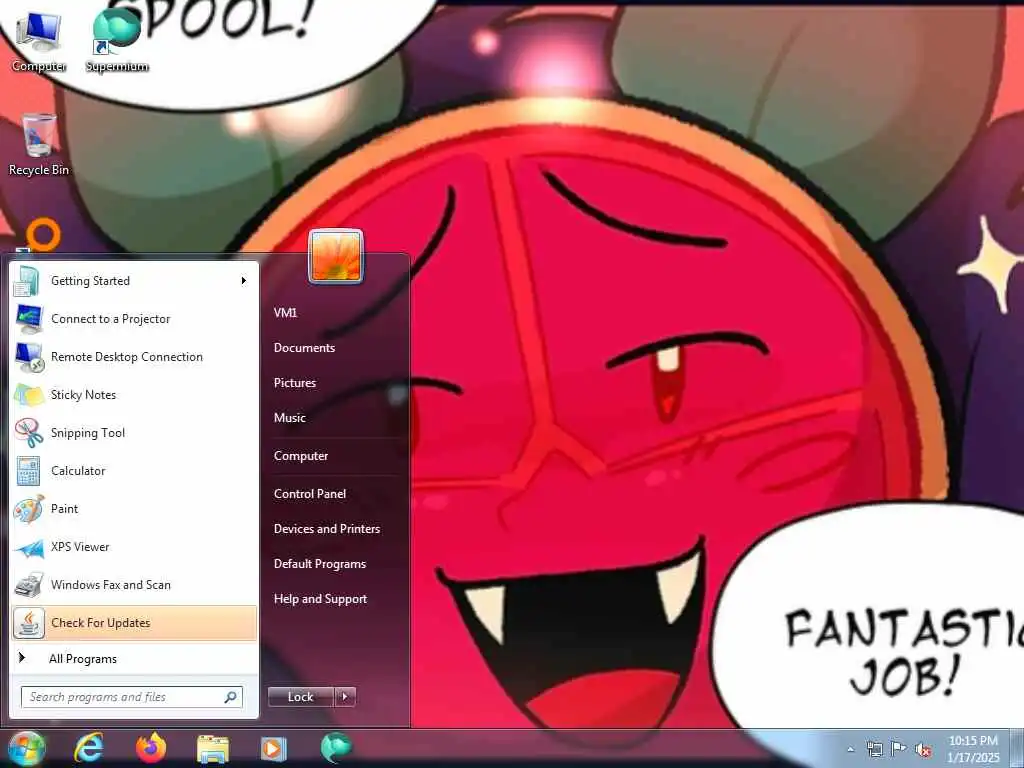Image resolution: width=1024 pixels, height=768 pixels.
Task: Click the Calculator icon
Action: [28, 470]
